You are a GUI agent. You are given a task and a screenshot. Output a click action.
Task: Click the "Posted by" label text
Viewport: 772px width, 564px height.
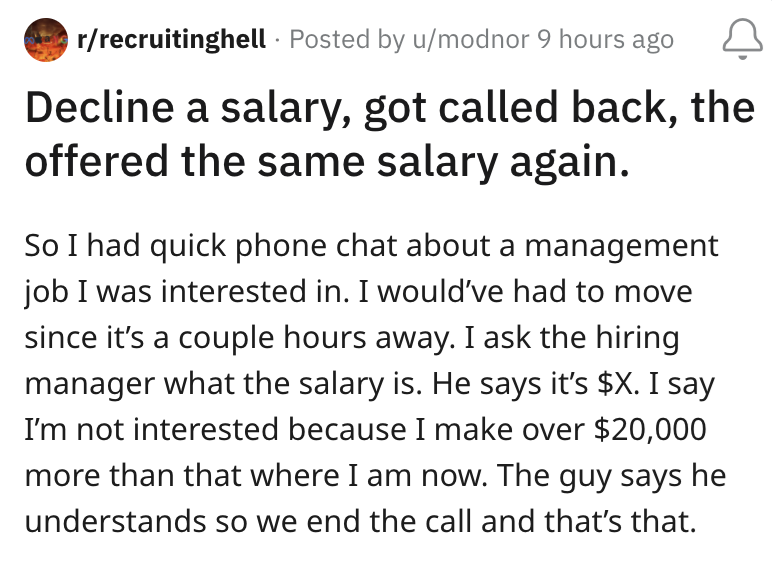(343, 40)
